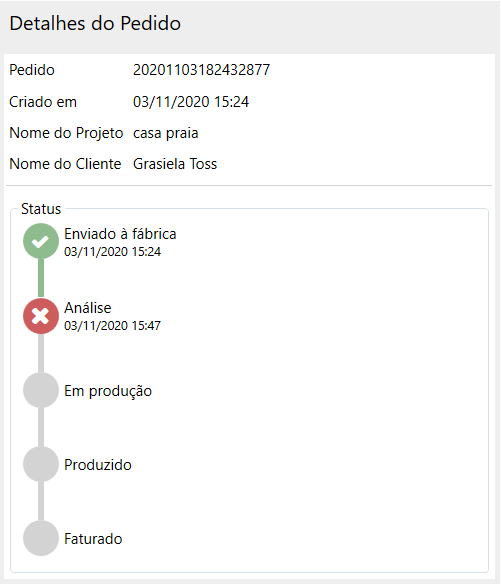The width and height of the screenshot is (501, 585).
Task: Click the Em produção step label
Action: pos(108,391)
